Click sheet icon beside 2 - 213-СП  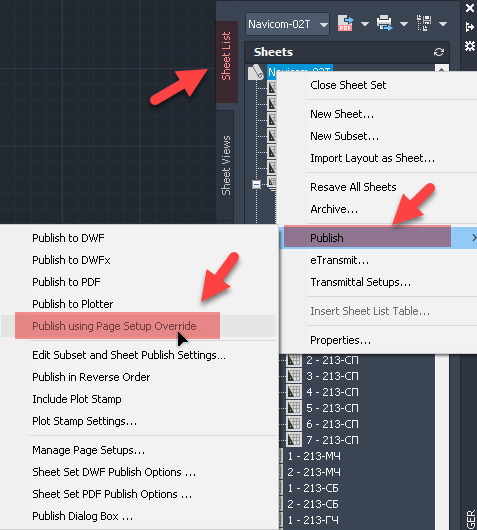[x=294, y=360]
